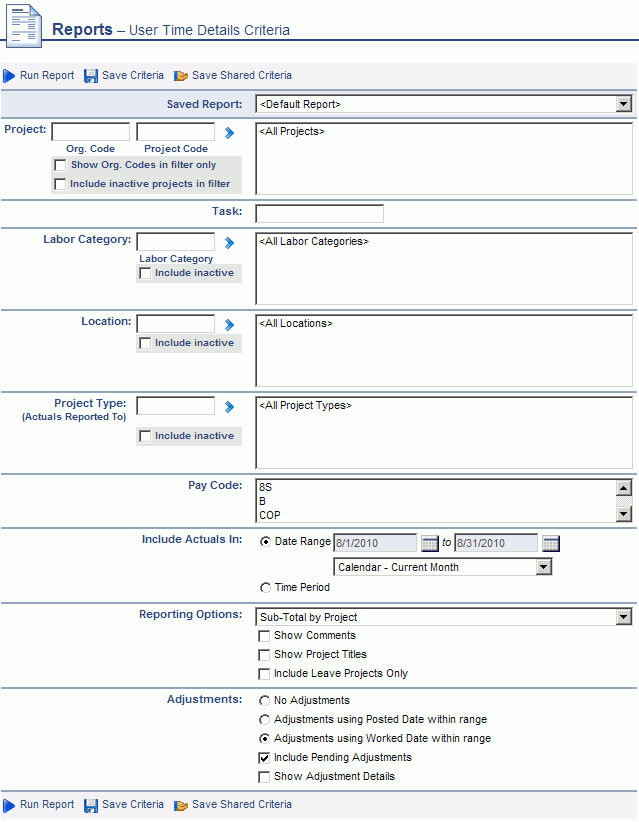Open the Sub-Total by Project dropdown
Screen dimensions: 639x822
443,617
